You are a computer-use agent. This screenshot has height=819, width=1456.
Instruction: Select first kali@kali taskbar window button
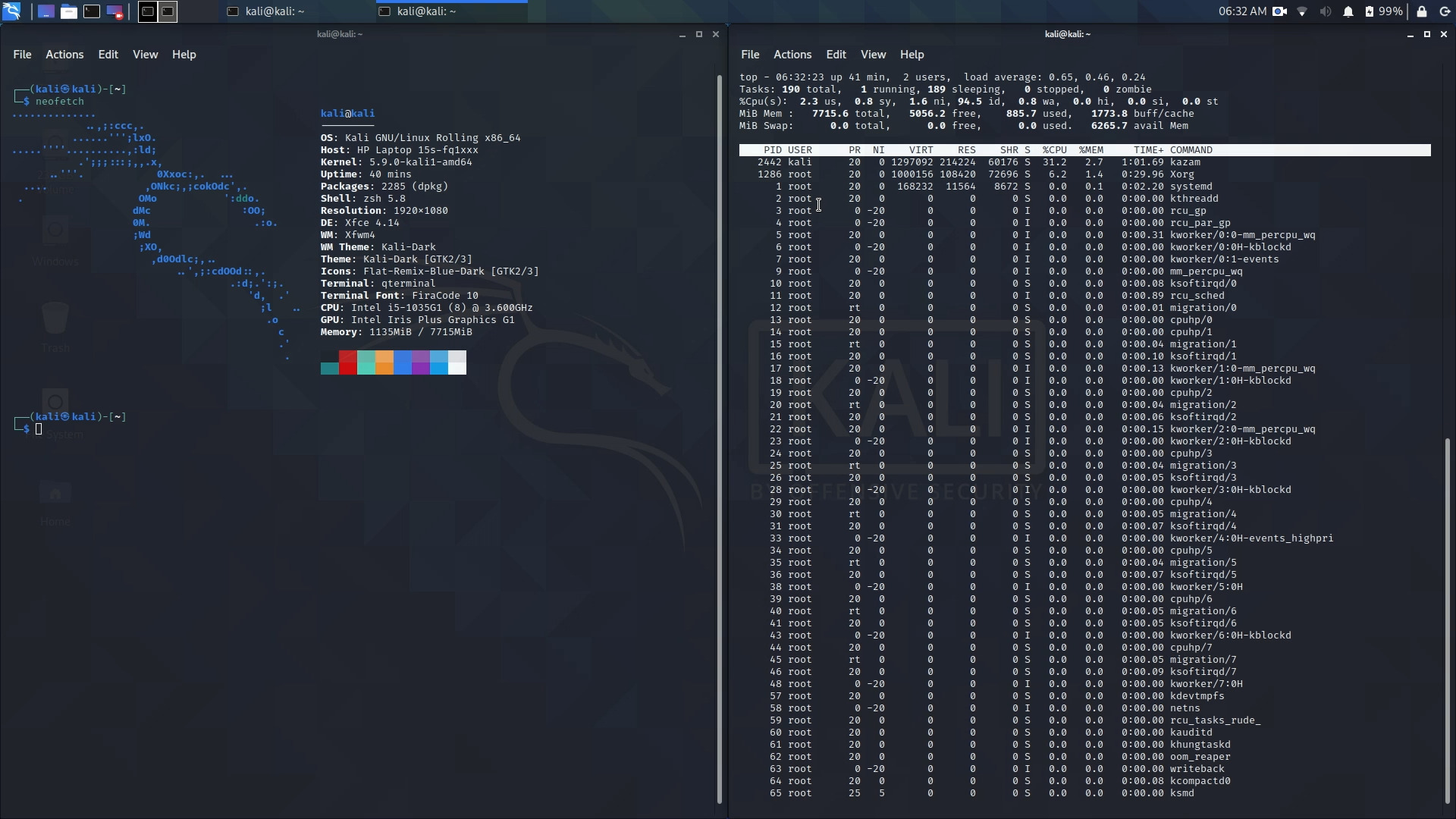pyautogui.click(x=267, y=11)
